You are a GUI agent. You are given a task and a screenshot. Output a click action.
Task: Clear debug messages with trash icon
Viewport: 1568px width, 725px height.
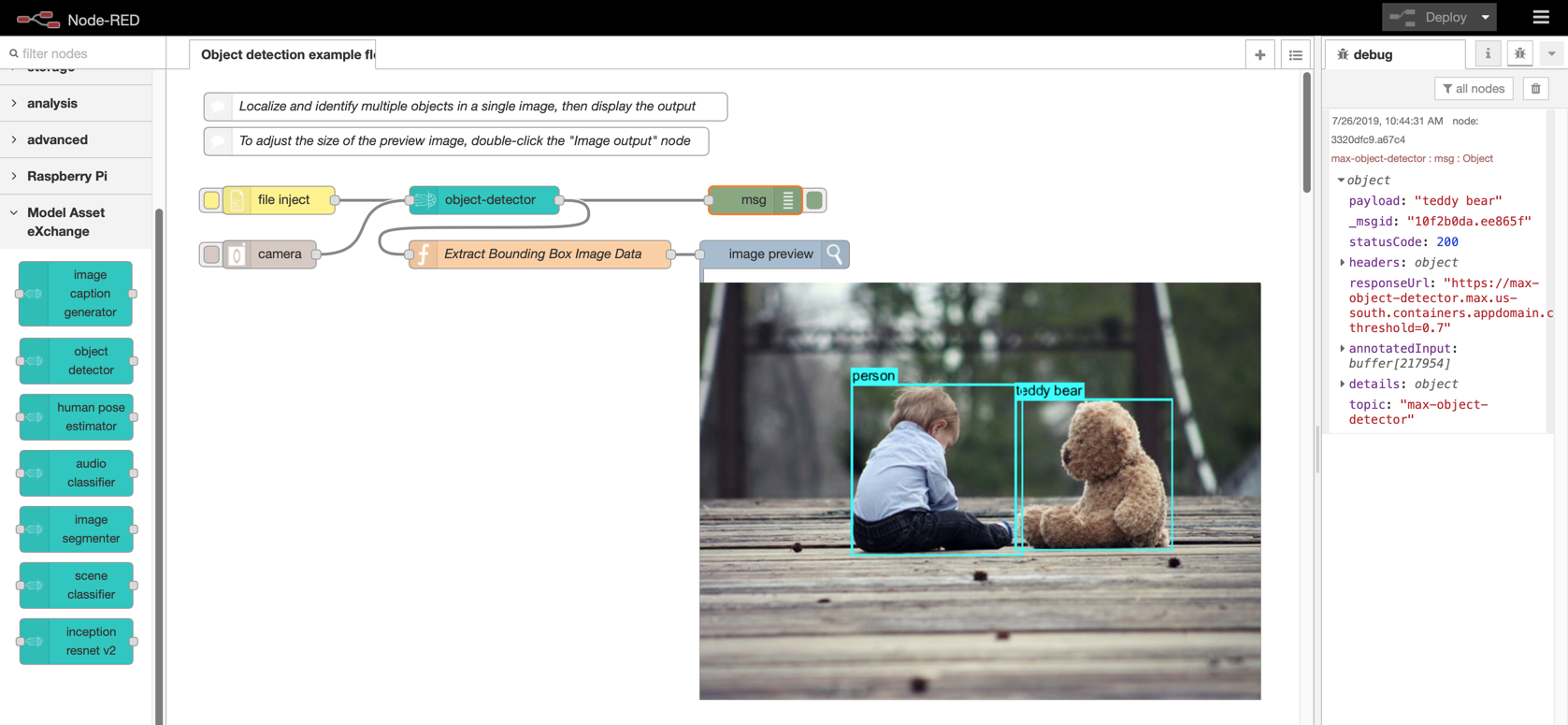tap(1535, 89)
